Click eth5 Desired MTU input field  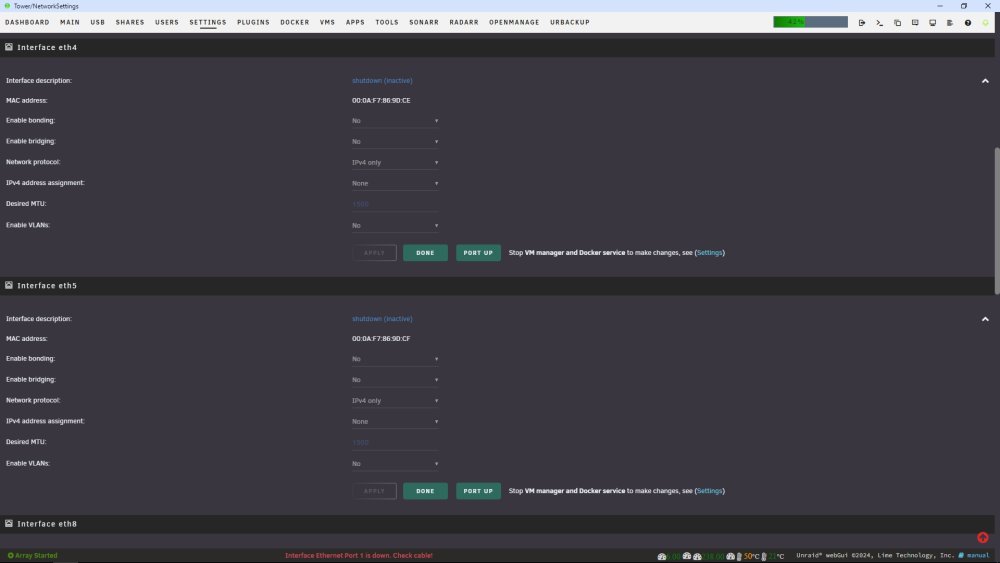tap(395, 442)
